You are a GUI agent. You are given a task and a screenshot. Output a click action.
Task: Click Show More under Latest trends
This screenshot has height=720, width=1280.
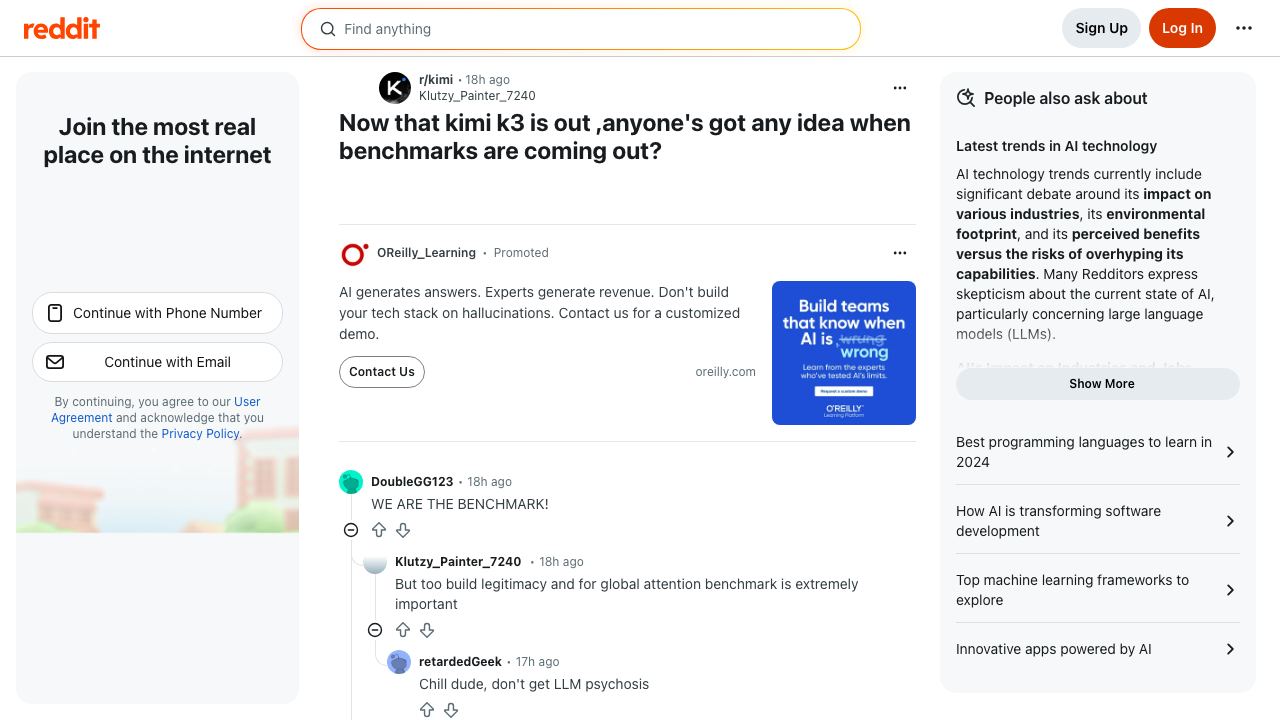(x=1098, y=384)
